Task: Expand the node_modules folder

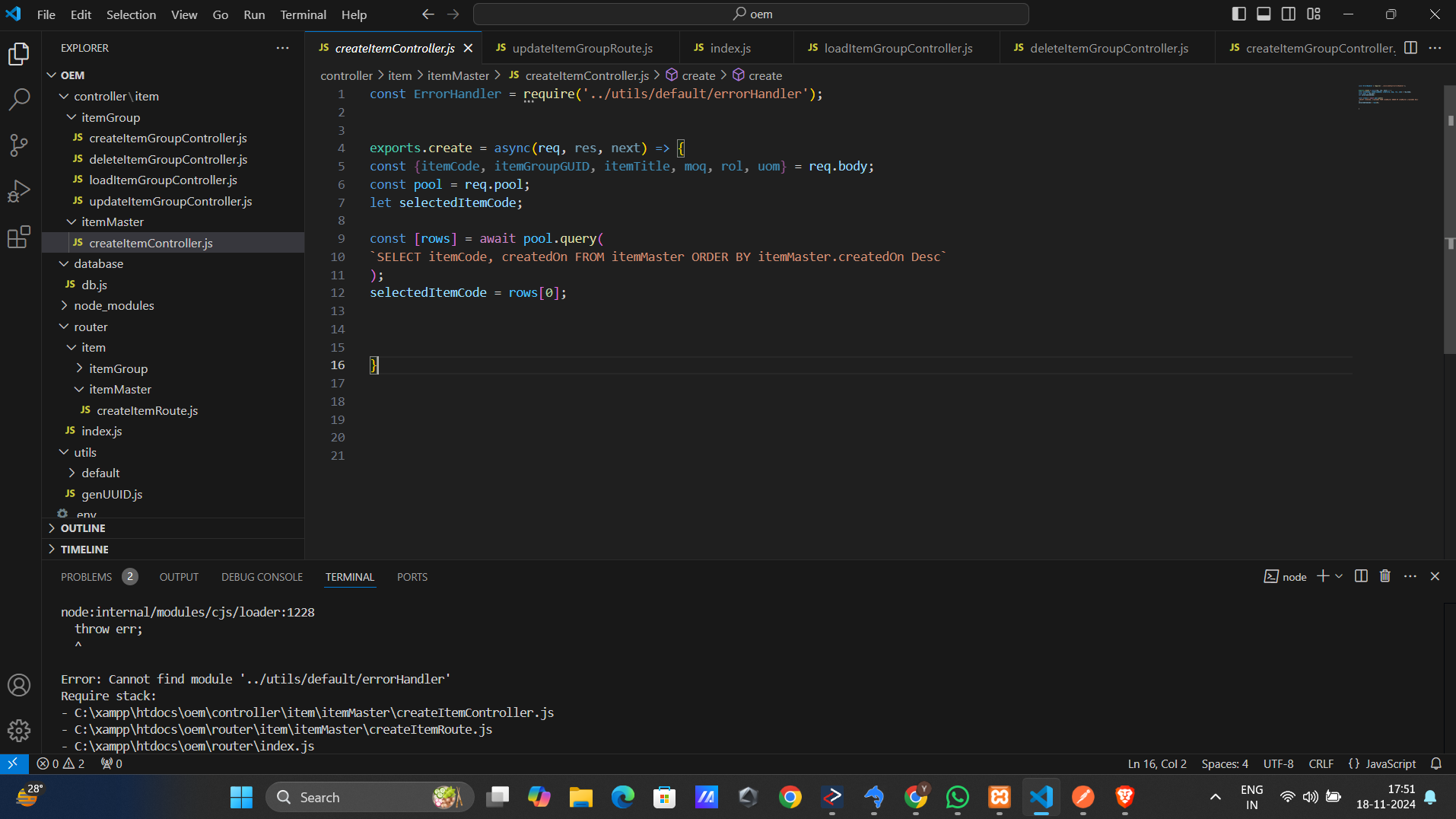Action: pos(114,305)
